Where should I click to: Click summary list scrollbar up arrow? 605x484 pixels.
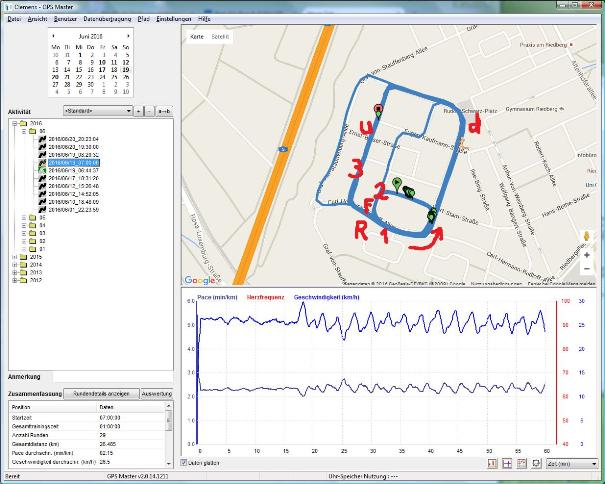(169, 406)
